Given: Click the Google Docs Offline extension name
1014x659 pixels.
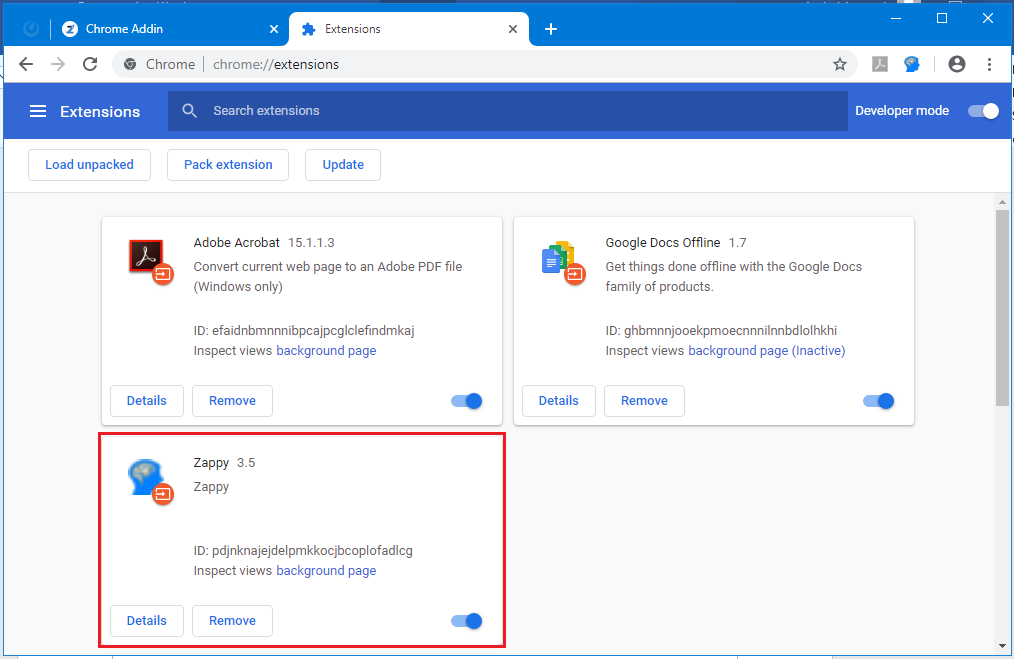Looking at the screenshot, I should pyautogui.click(x=663, y=243).
